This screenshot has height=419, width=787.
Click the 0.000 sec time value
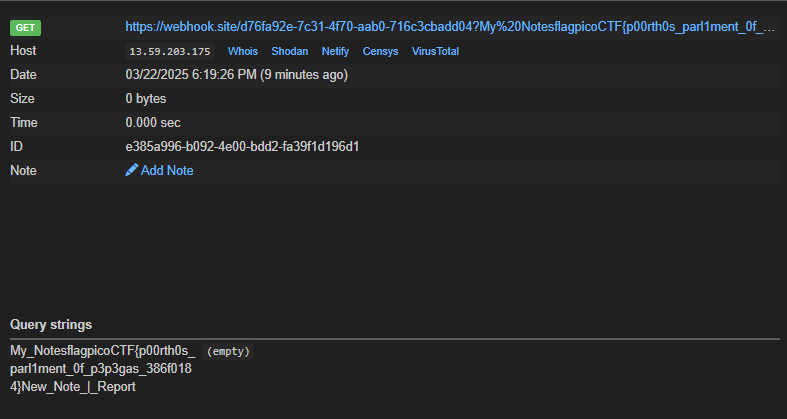click(x=153, y=123)
